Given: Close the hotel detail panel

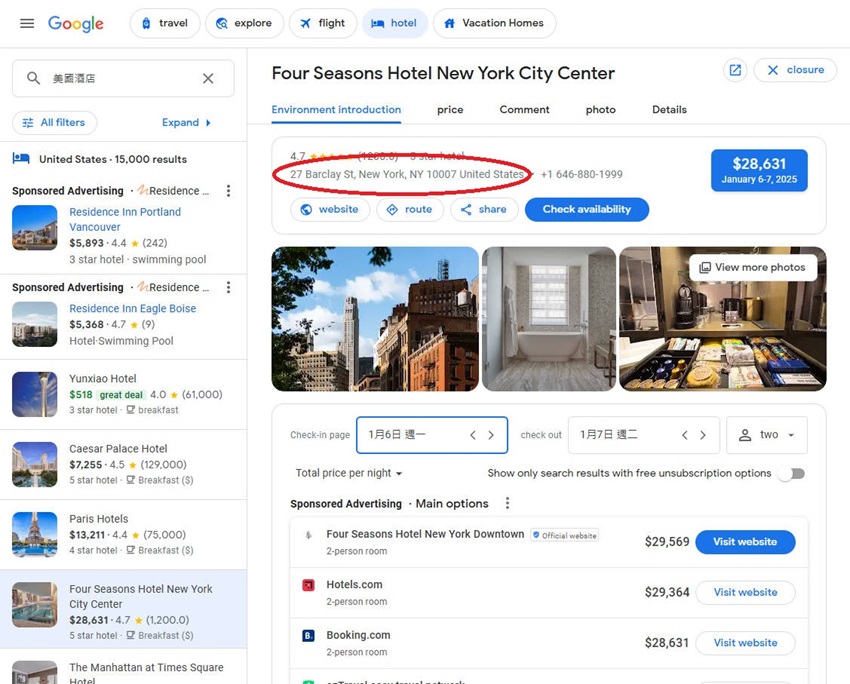Looking at the screenshot, I should [x=795, y=70].
